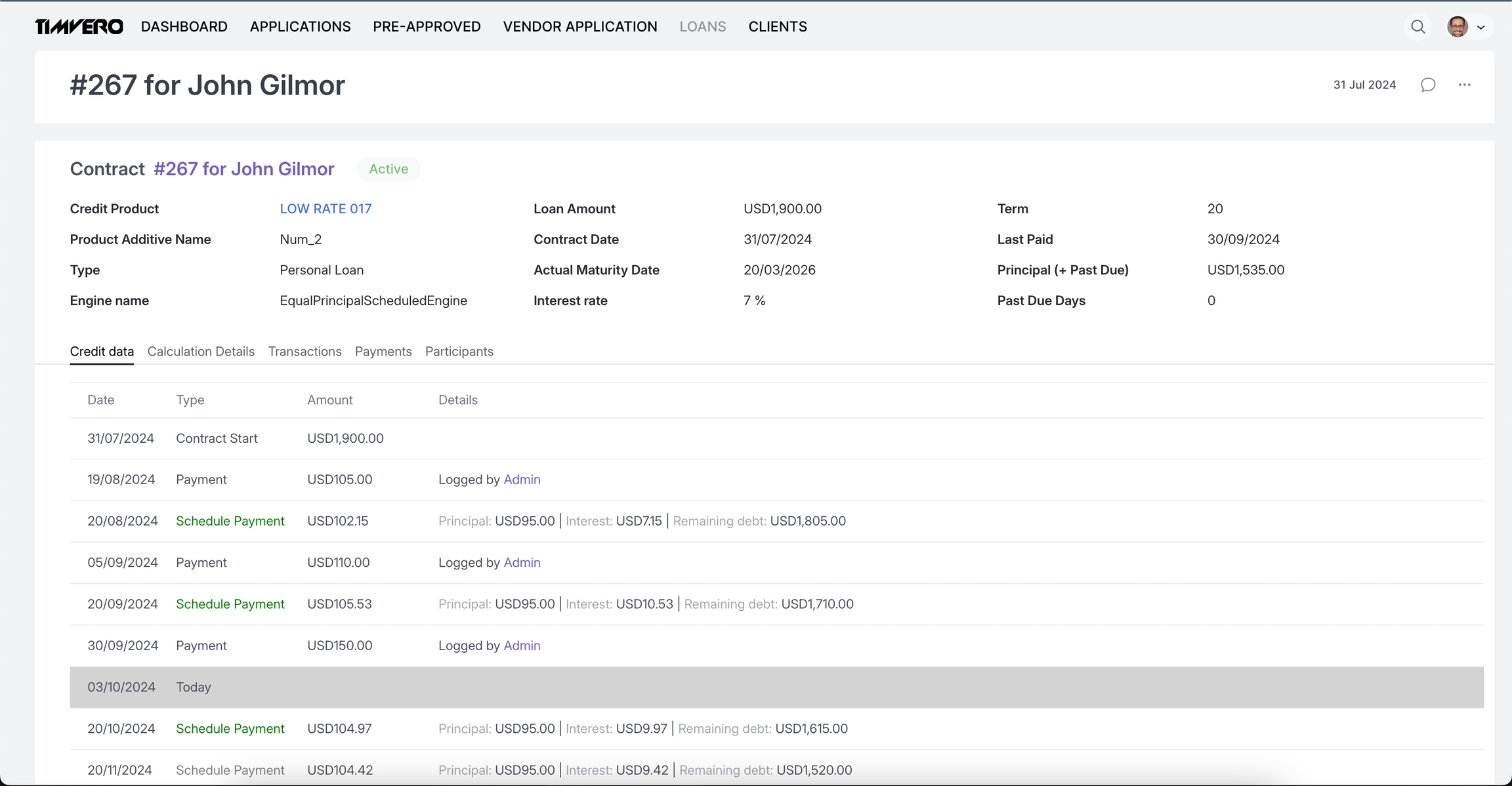The image size is (1512, 786).
Task: Click the Timvero logo
Action: click(x=79, y=27)
